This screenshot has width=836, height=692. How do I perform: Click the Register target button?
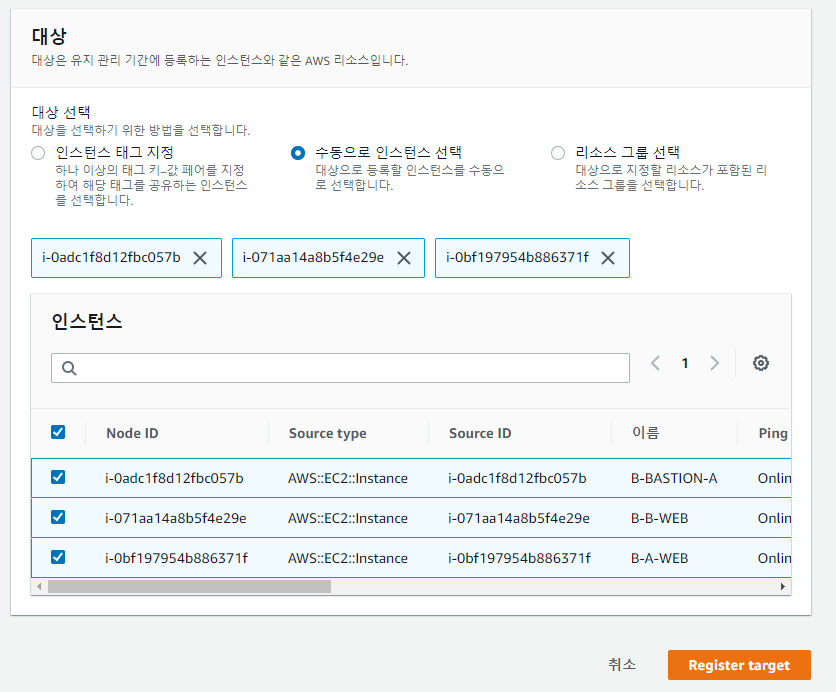739,665
